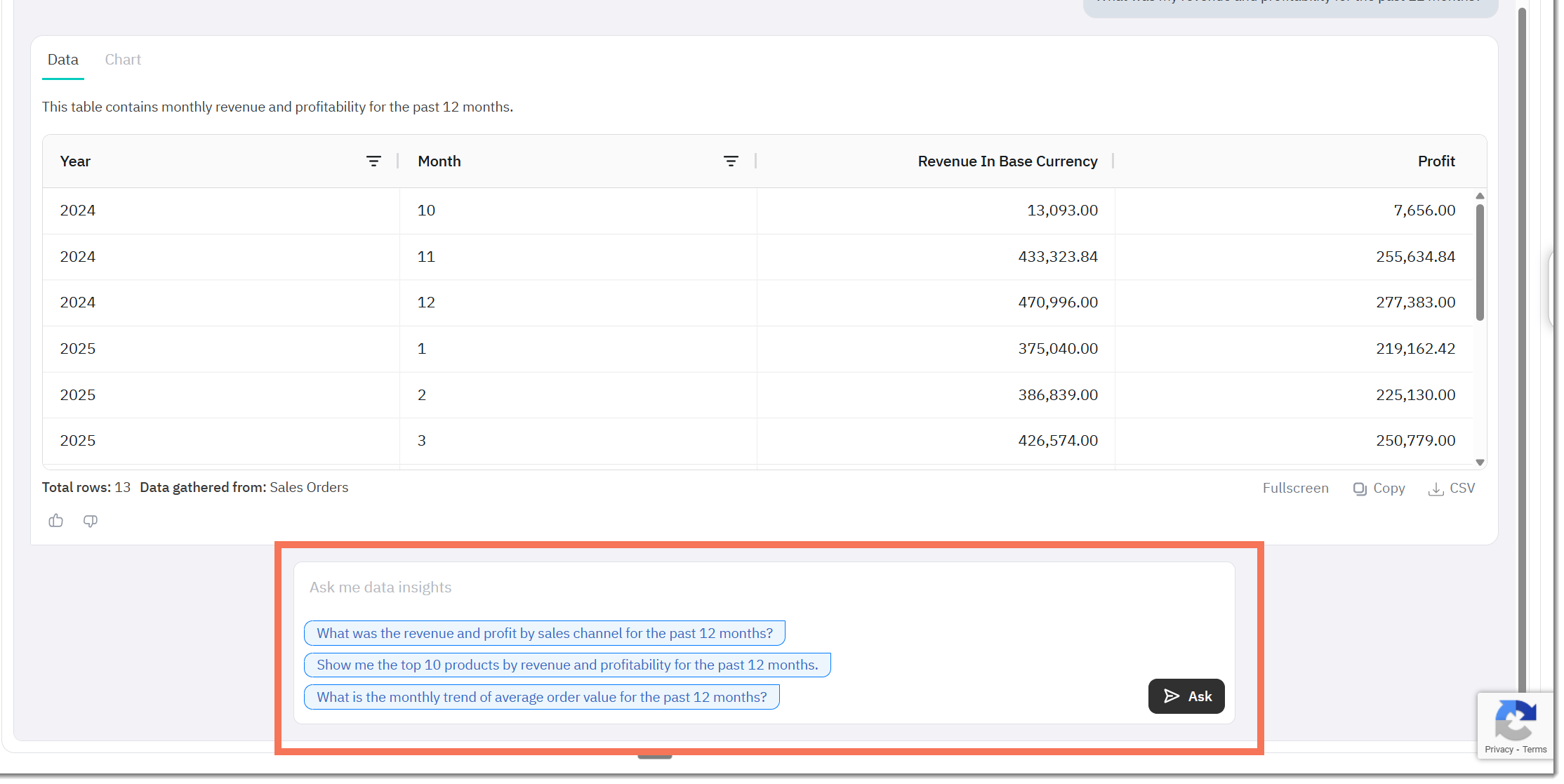Open the reCAPTCHA Privacy link
Screen dimensions: 1564x784
[1500, 750]
